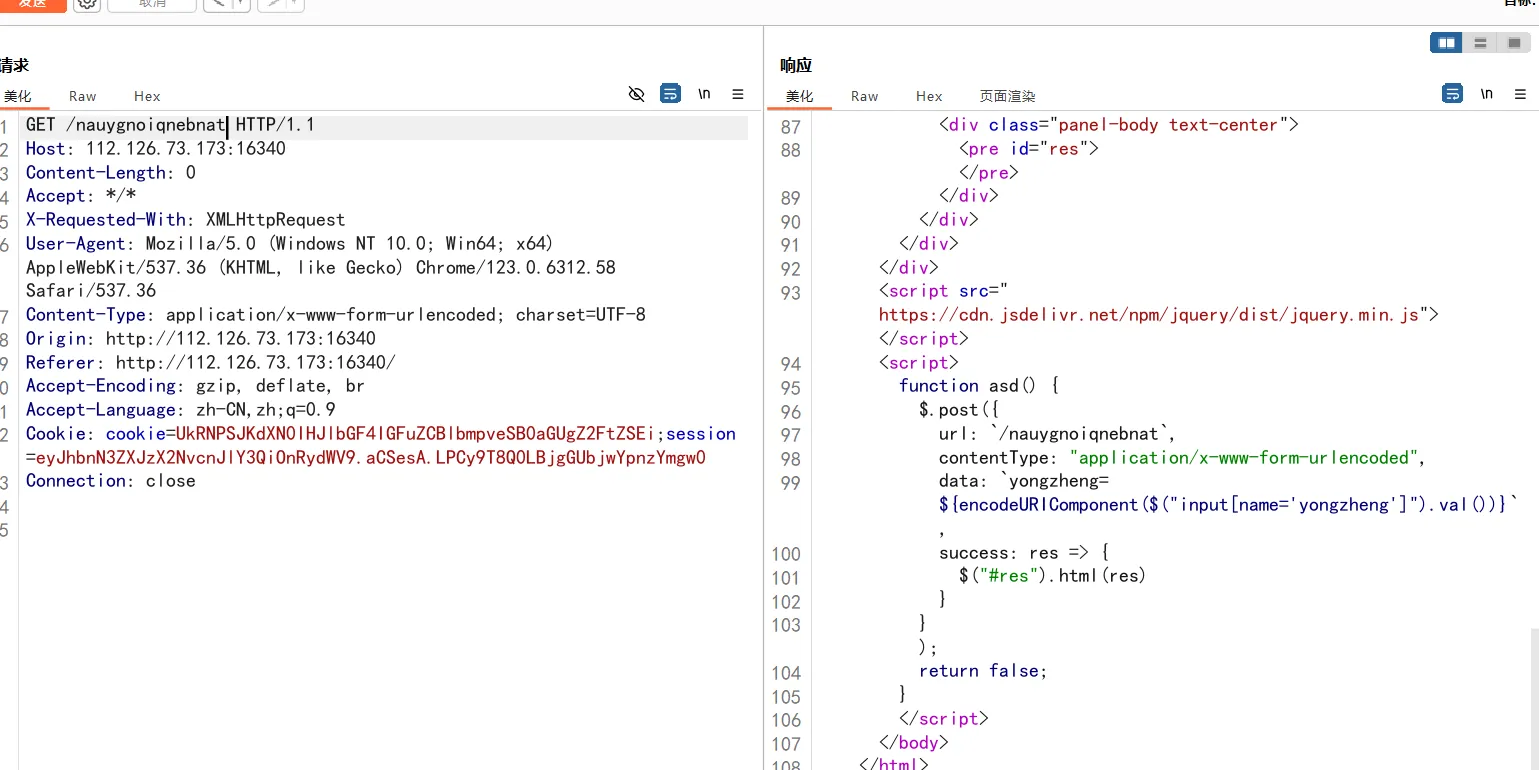Toggle hidden non-printable characters eye icon in request
This screenshot has width=1539, height=770.
click(x=636, y=94)
